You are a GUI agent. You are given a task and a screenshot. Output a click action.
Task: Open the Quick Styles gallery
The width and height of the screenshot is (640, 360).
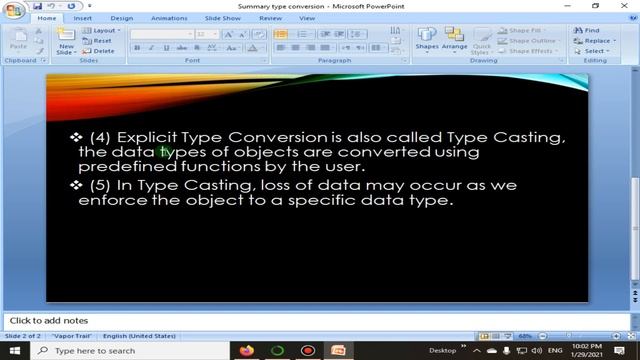[482, 41]
